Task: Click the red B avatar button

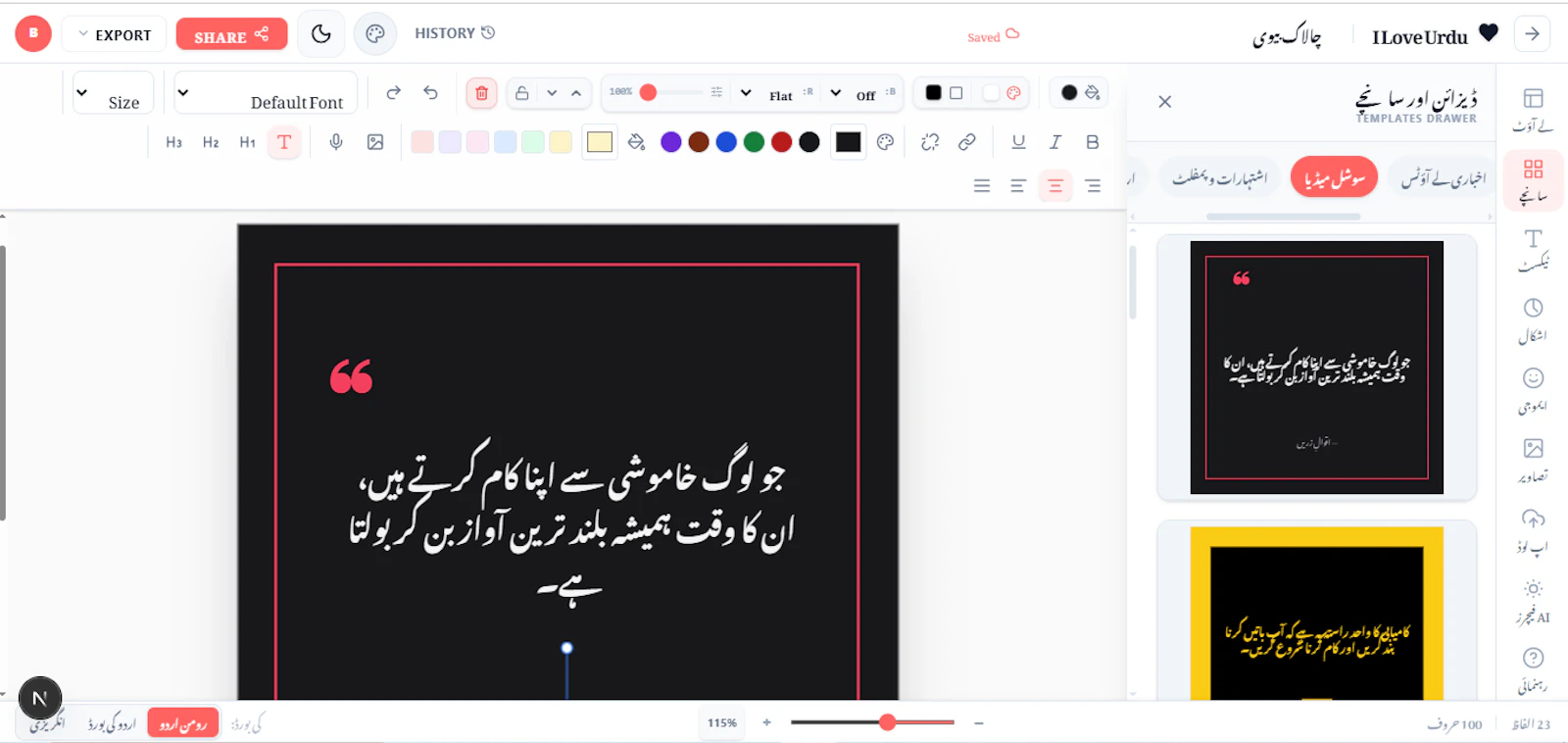Action: (x=33, y=33)
